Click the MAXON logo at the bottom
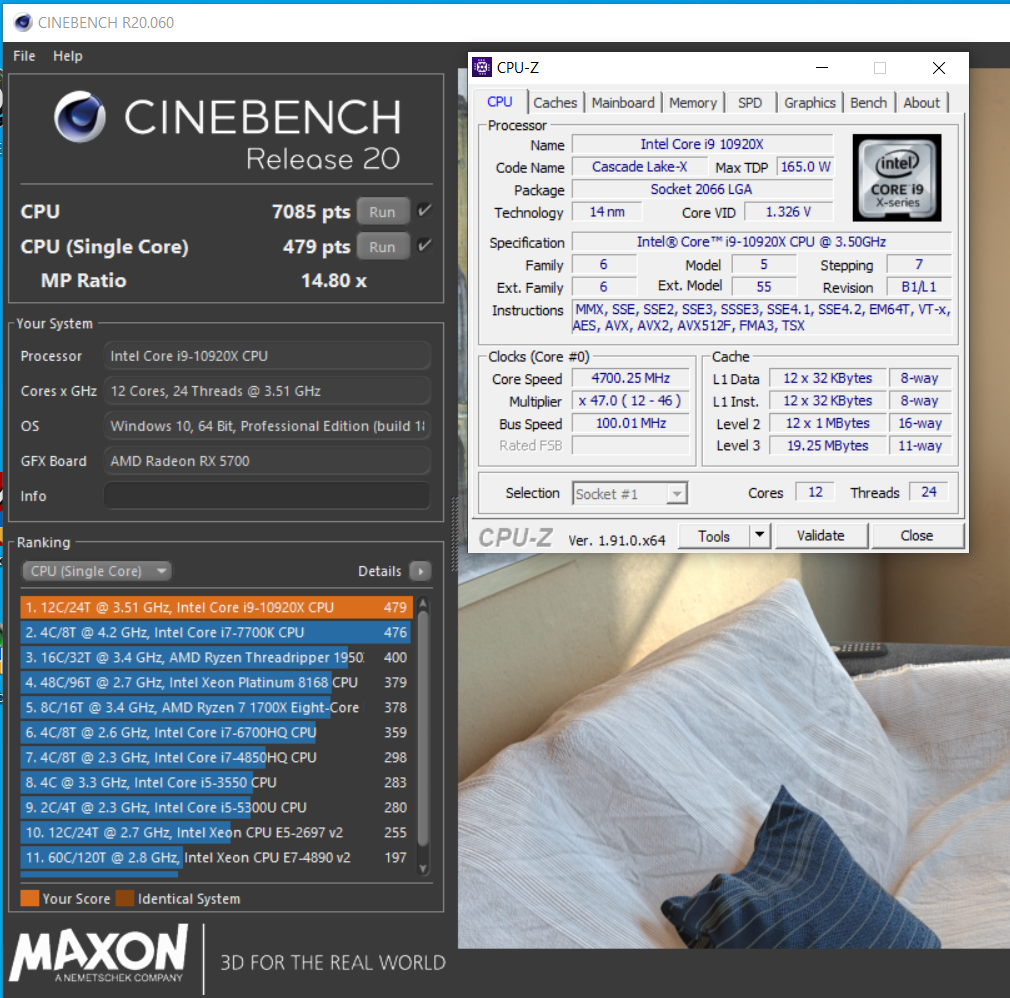Screen dimensions: 1010x998 pyautogui.click(x=99, y=954)
